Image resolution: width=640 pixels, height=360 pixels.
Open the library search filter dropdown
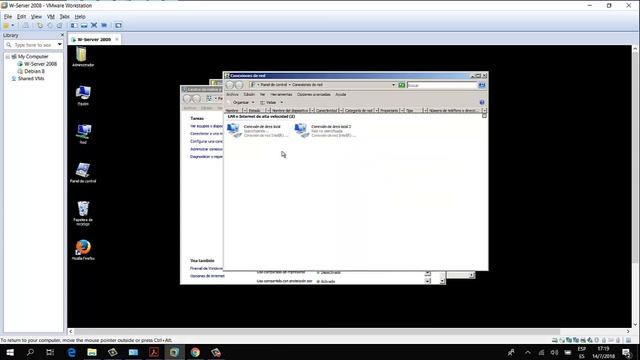[x=60, y=44]
